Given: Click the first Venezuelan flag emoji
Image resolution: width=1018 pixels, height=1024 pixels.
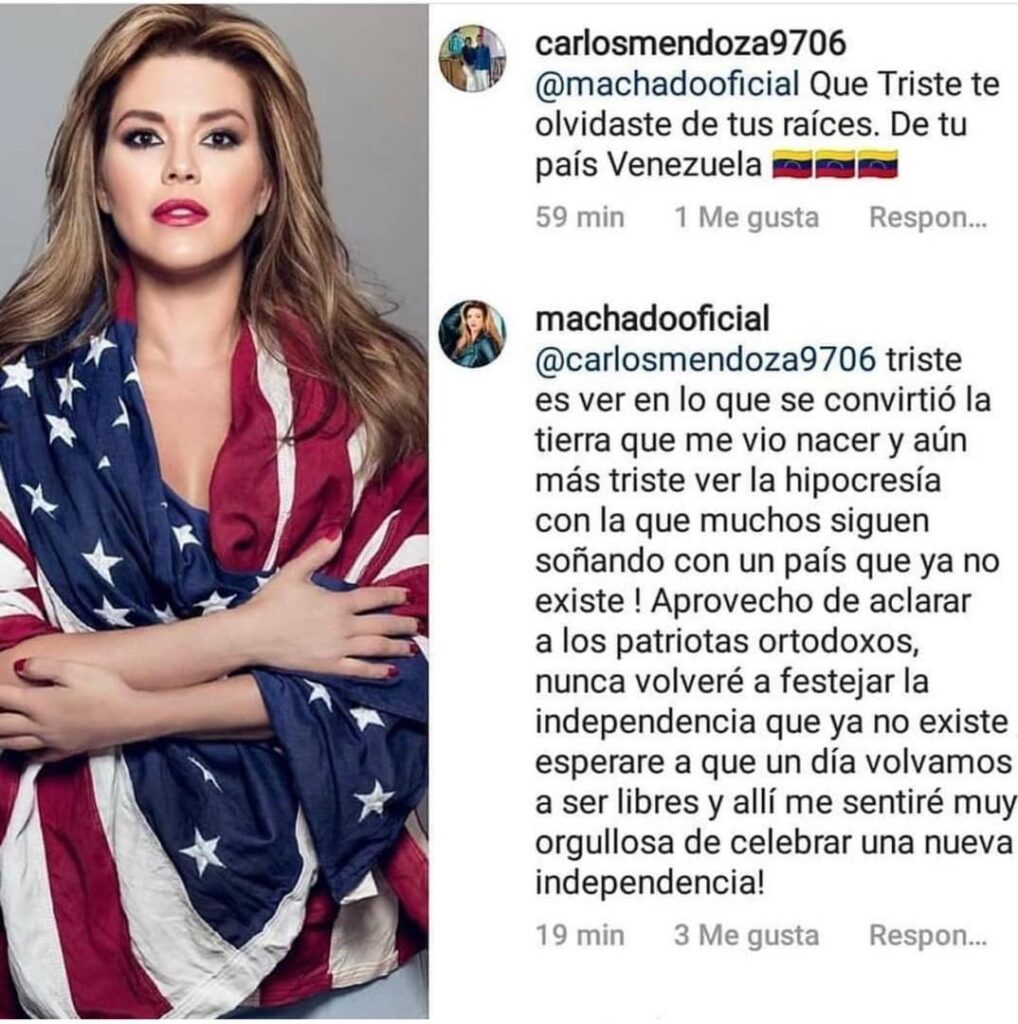Looking at the screenshot, I should click(x=792, y=165).
